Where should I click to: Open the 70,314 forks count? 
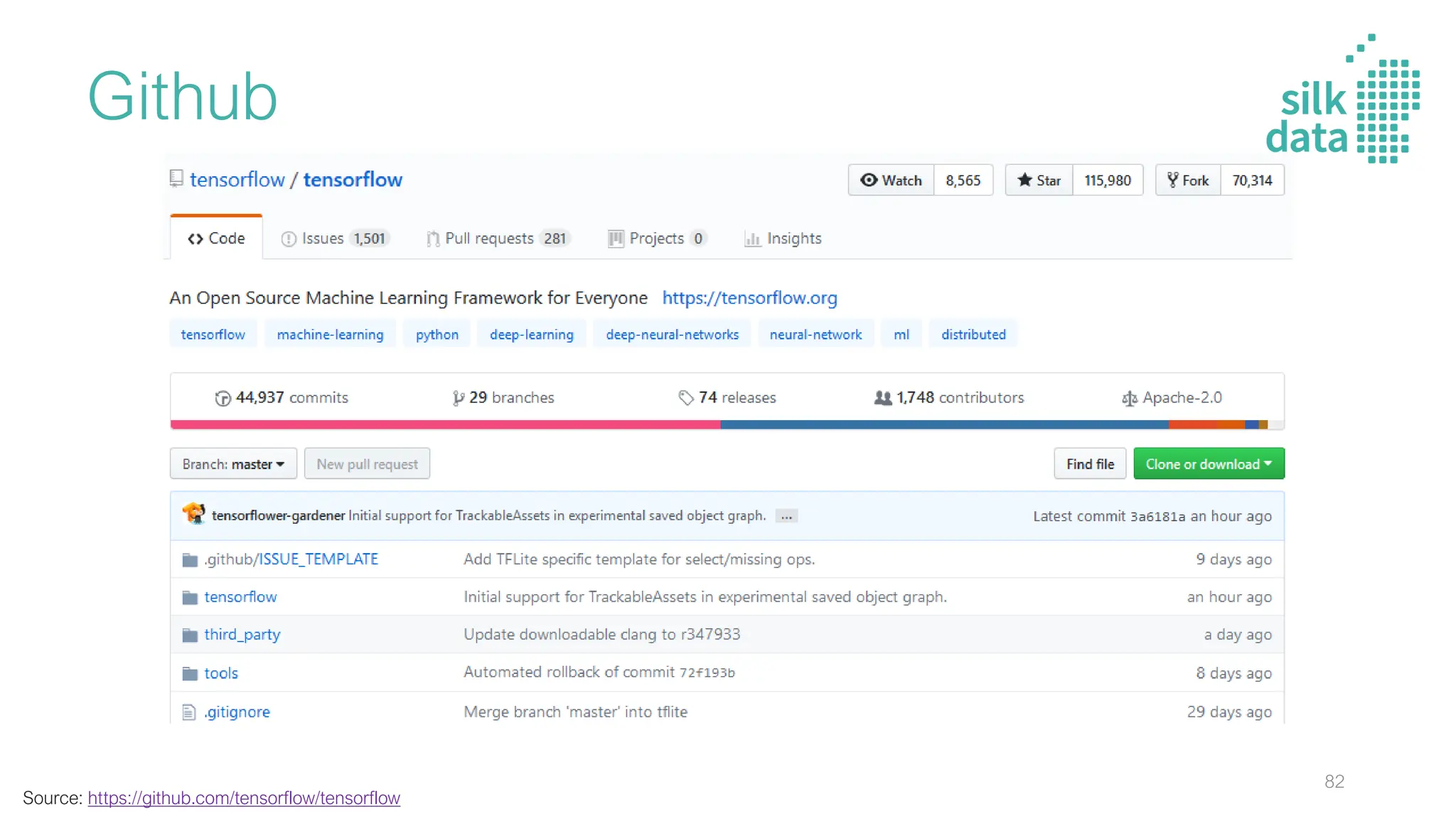1253,180
